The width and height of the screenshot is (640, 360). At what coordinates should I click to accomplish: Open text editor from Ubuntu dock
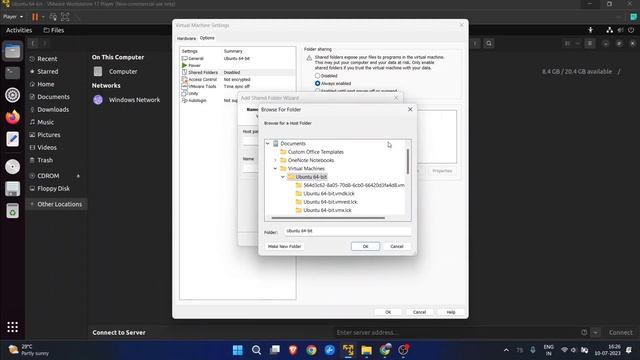[x=12, y=139]
